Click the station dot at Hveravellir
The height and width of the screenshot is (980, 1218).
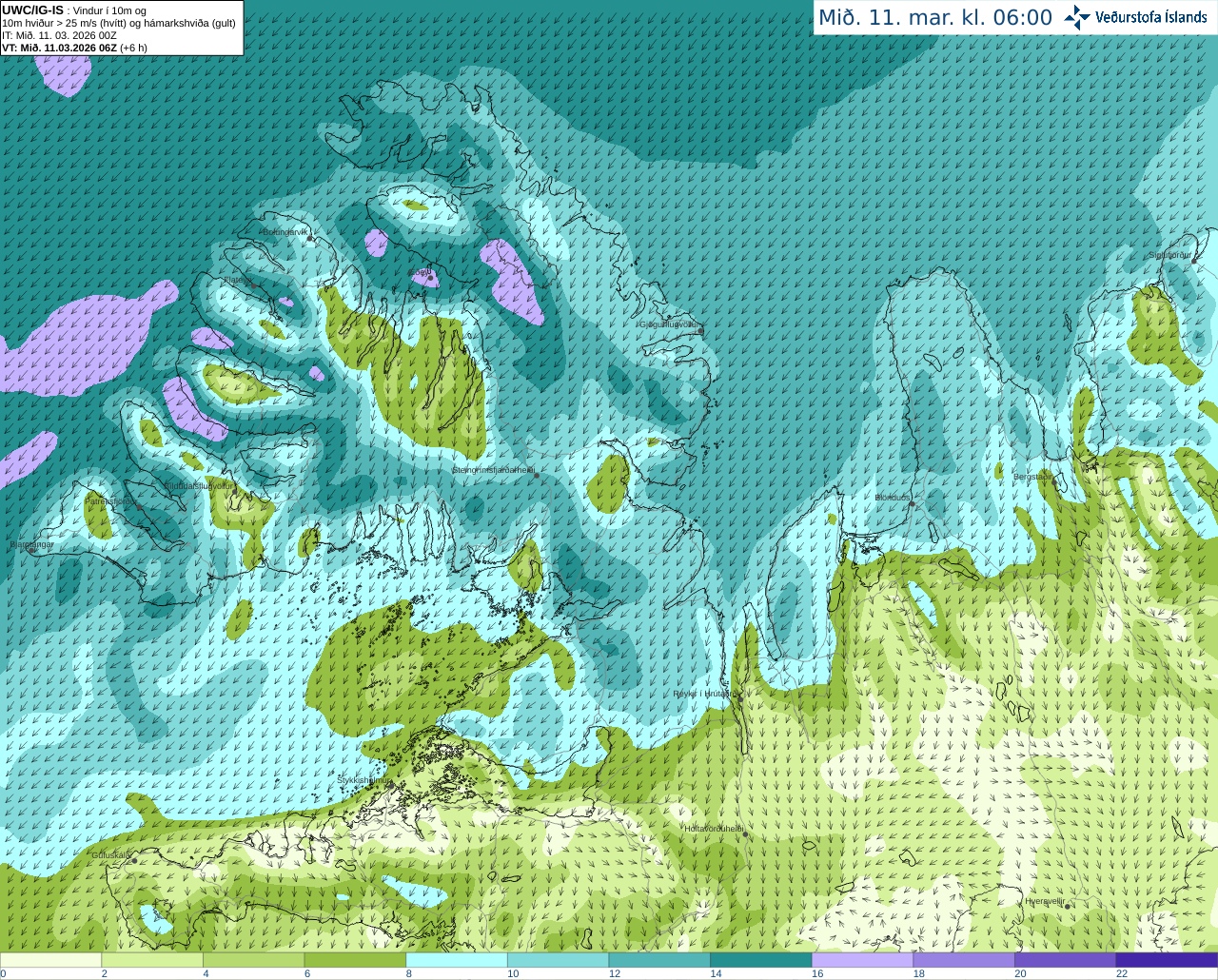pyautogui.click(x=1068, y=906)
